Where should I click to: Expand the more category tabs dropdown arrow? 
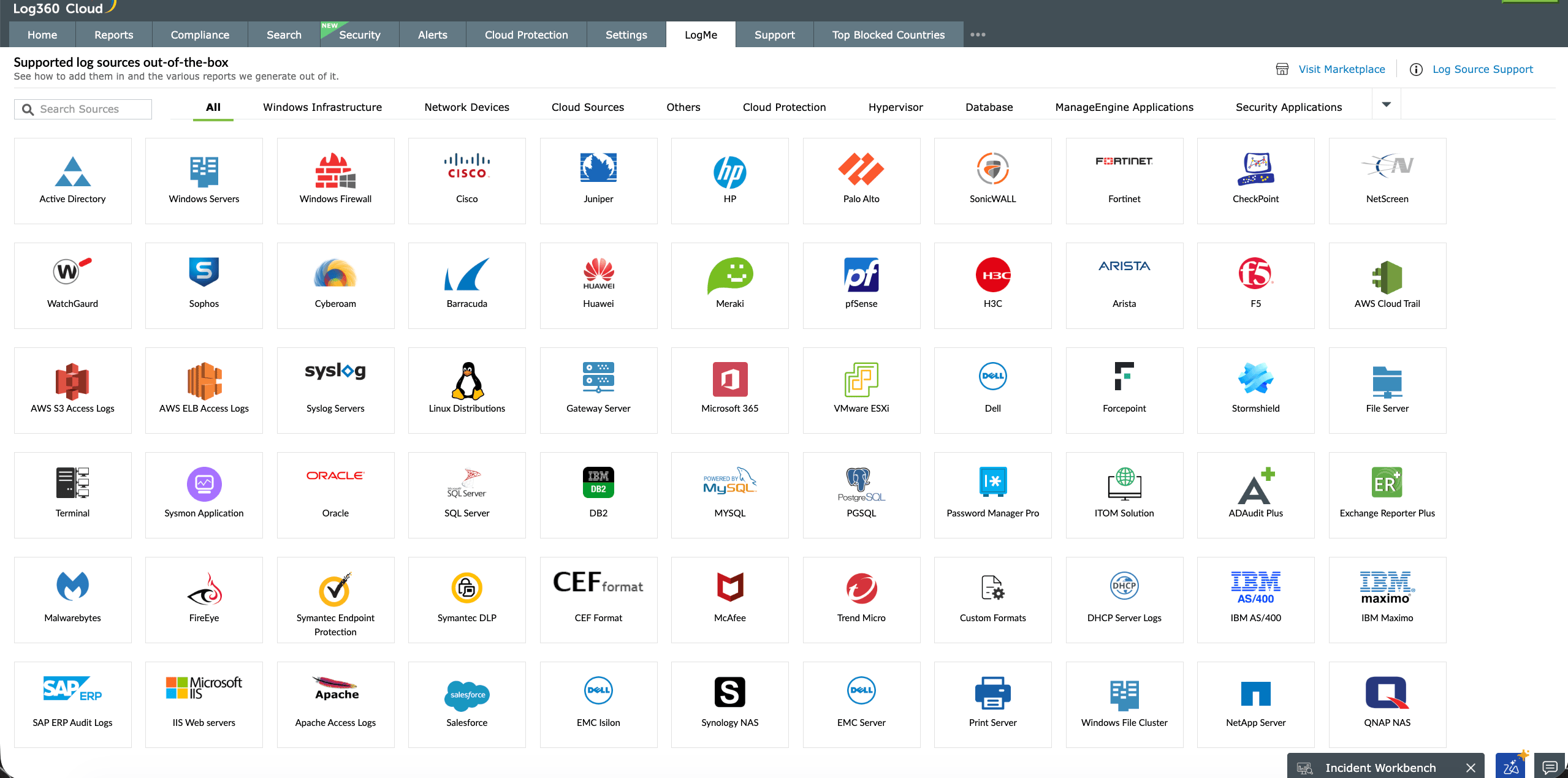click(1387, 105)
